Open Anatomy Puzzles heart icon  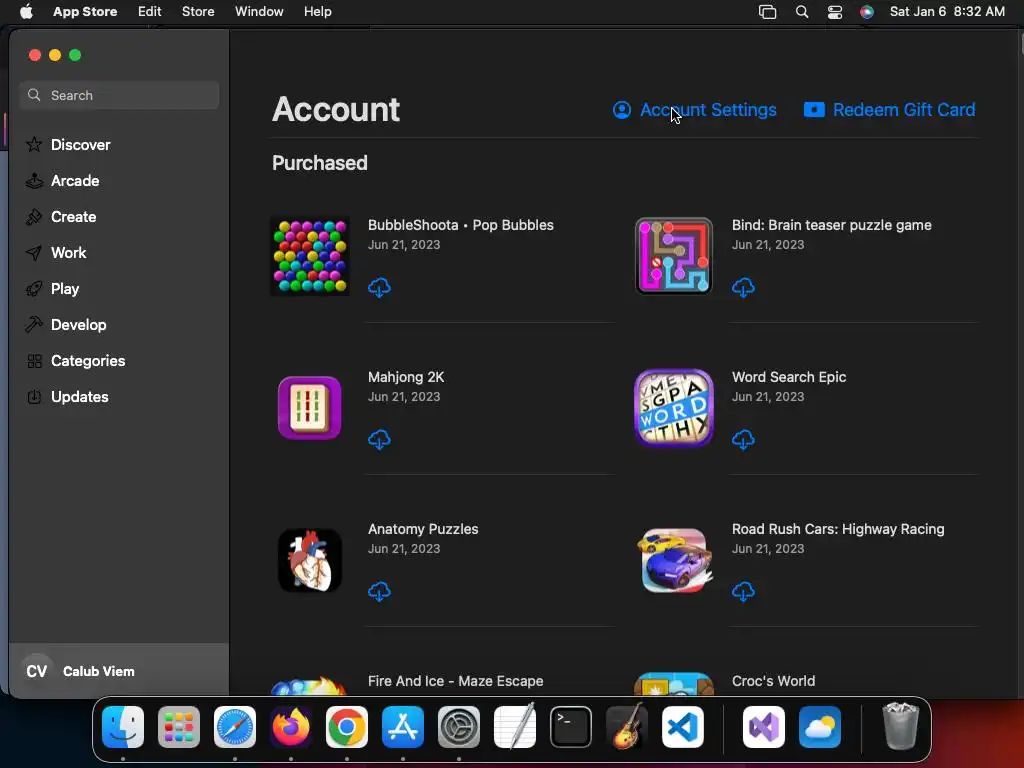310,560
